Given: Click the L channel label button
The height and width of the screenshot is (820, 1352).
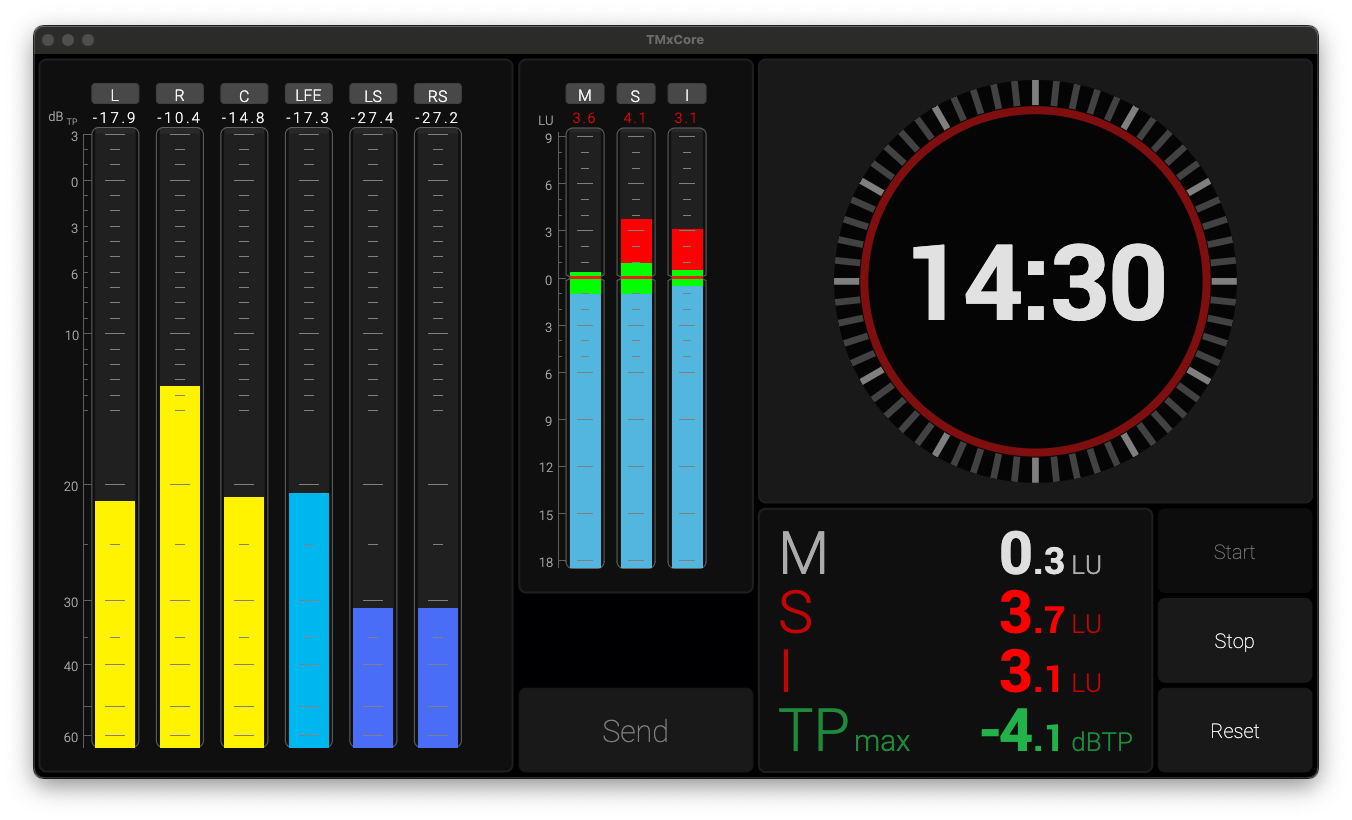Looking at the screenshot, I should (x=115, y=95).
